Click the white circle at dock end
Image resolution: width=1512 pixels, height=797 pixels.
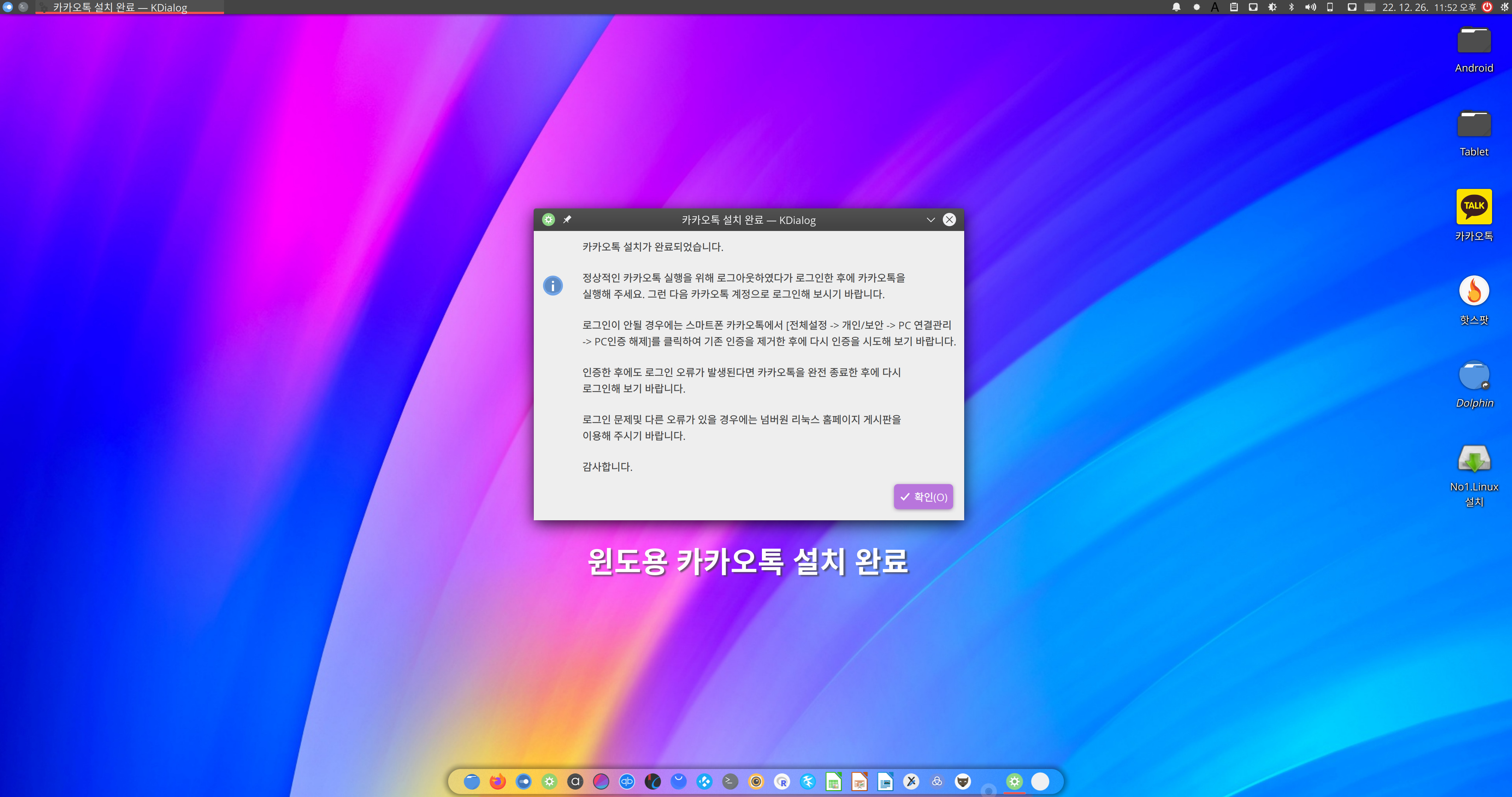click(1040, 781)
